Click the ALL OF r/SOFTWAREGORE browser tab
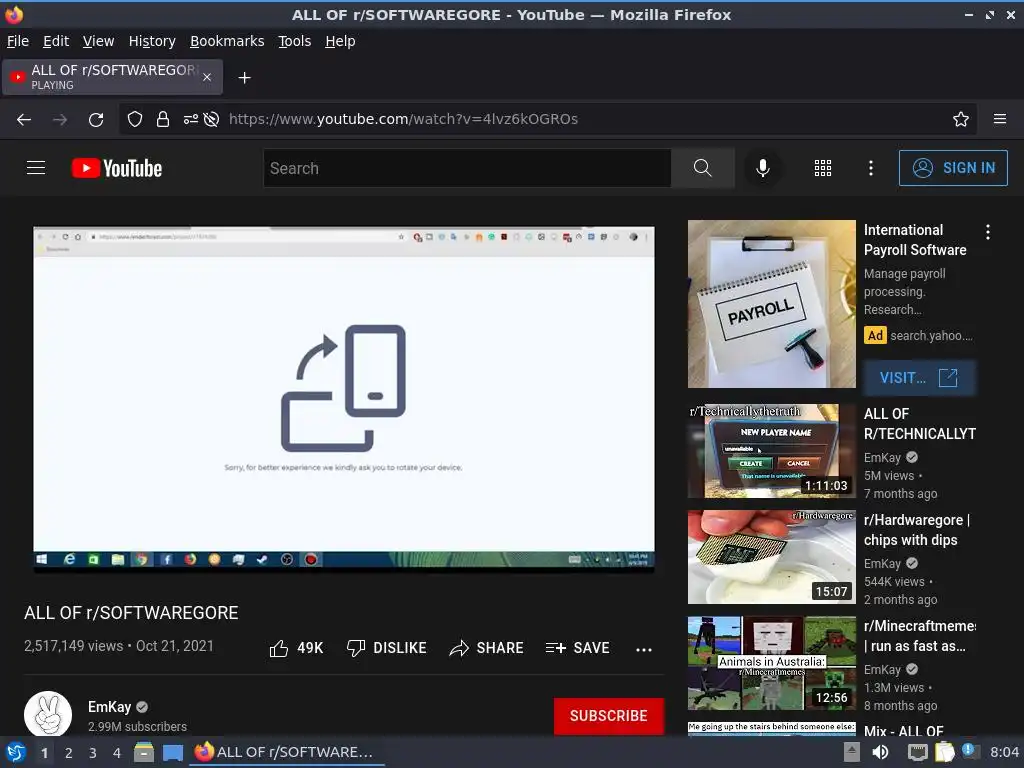 tap(112, 77)
